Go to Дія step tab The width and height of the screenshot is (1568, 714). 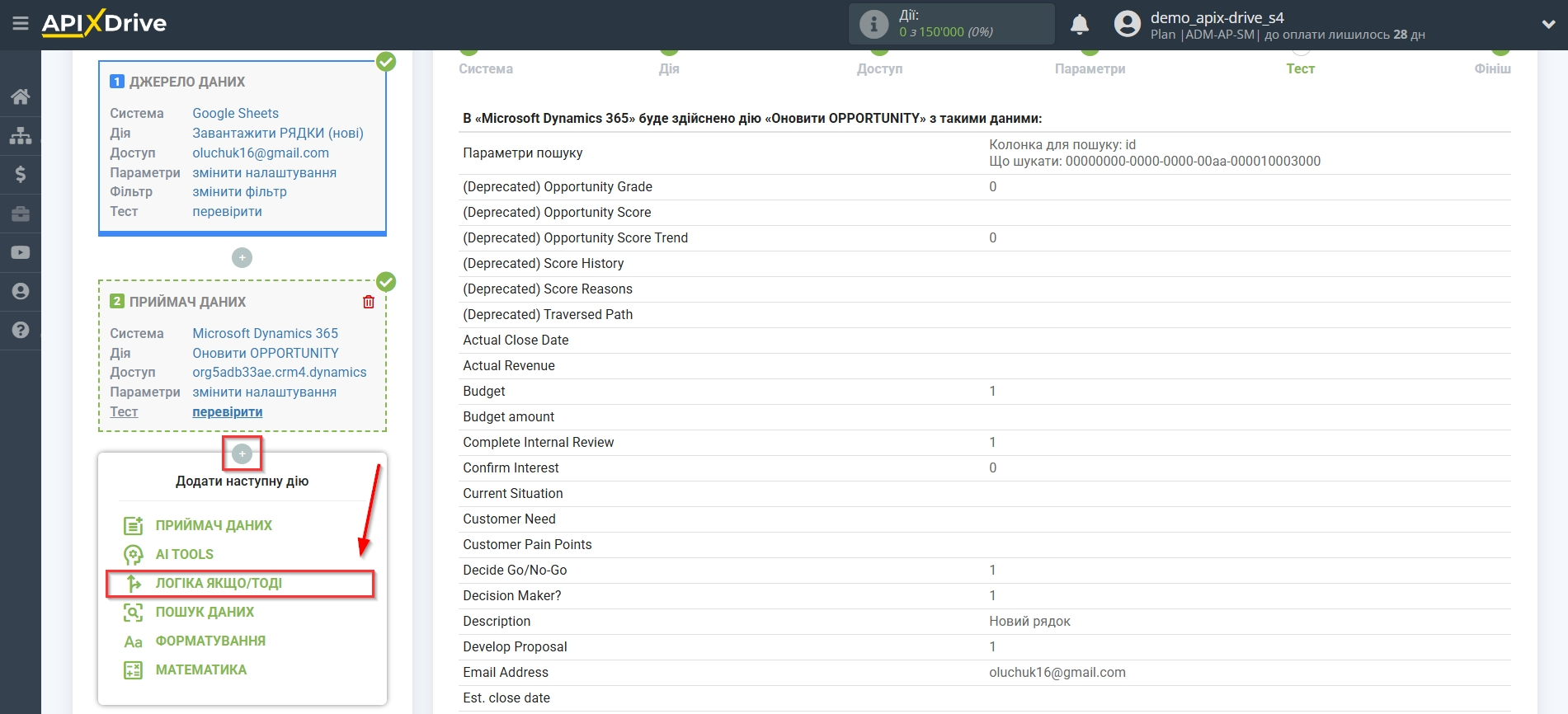[669, 68]
